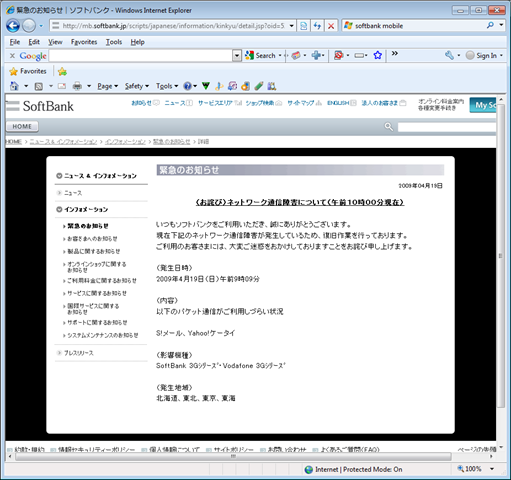Open the Tools menu in menu bar
The height and width of the screenshot is (480, 511).
[x=114, y=42]
